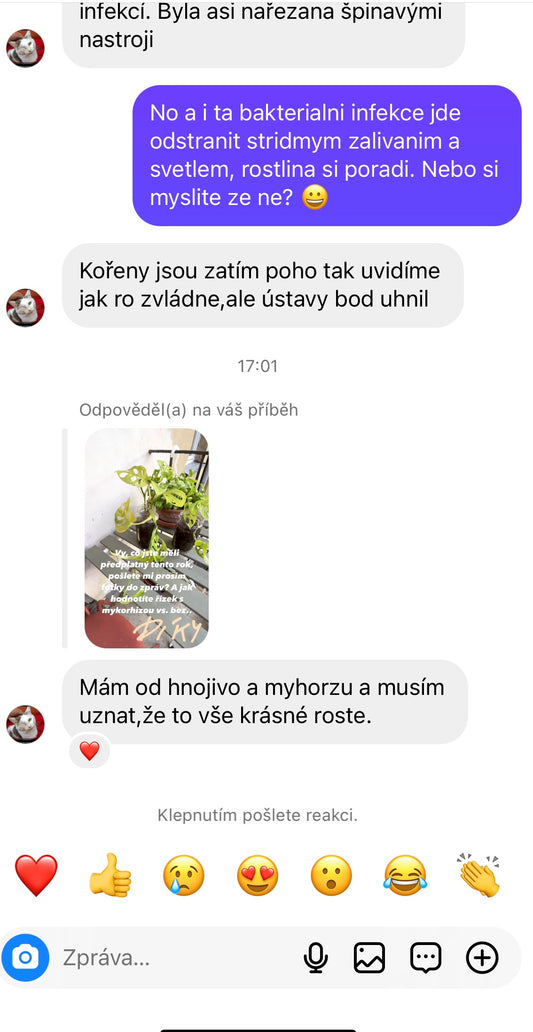Focus the Zpráva message input field
The height and width of the screenshot is (1032, 533).
178,958
